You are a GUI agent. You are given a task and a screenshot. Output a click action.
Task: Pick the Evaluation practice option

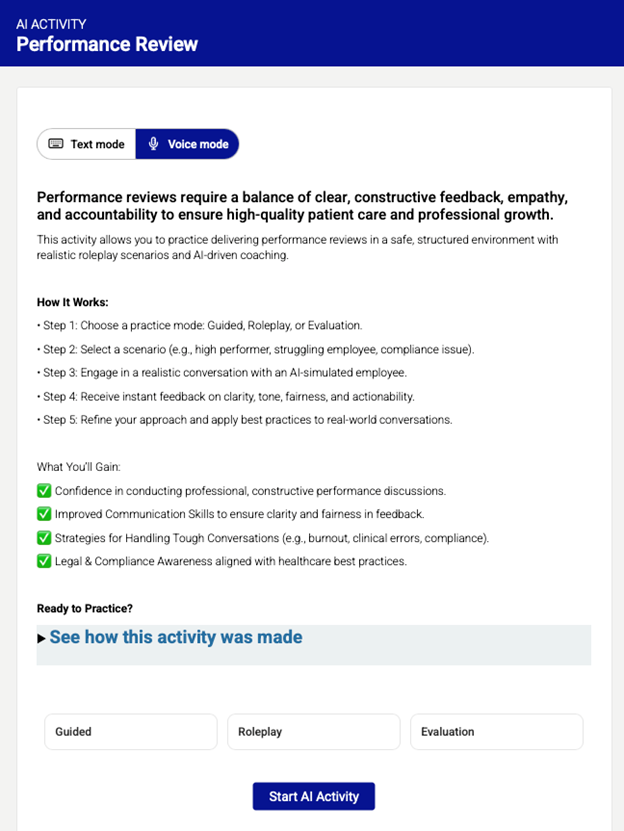pos(496,731)
